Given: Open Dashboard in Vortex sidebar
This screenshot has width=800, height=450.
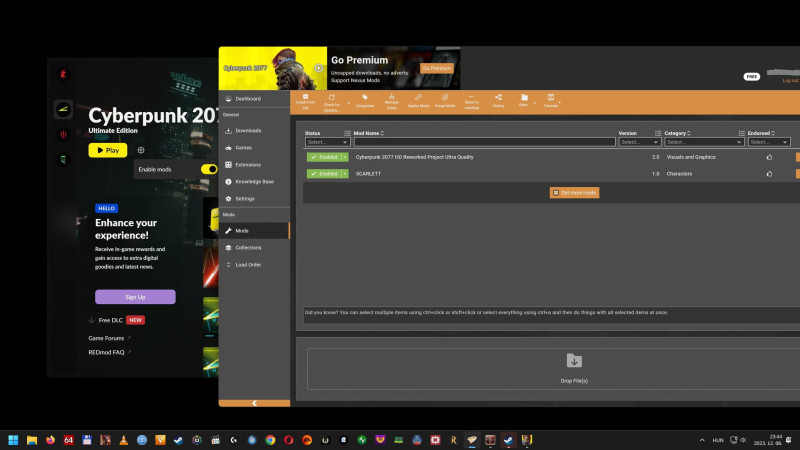Looking at the screenshot, I should pyautogui.click(x=254, y=99).
